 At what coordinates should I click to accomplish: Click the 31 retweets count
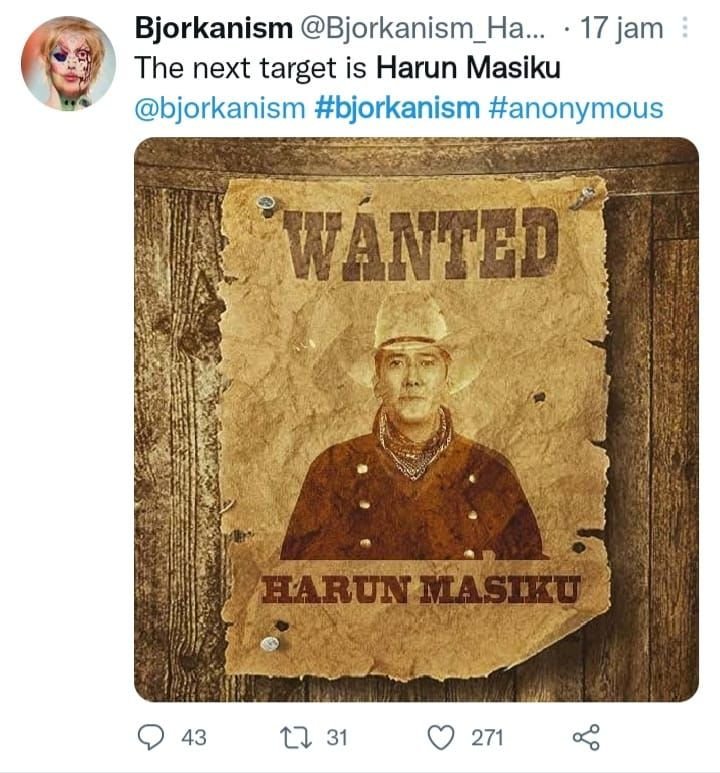click(336, 738)
